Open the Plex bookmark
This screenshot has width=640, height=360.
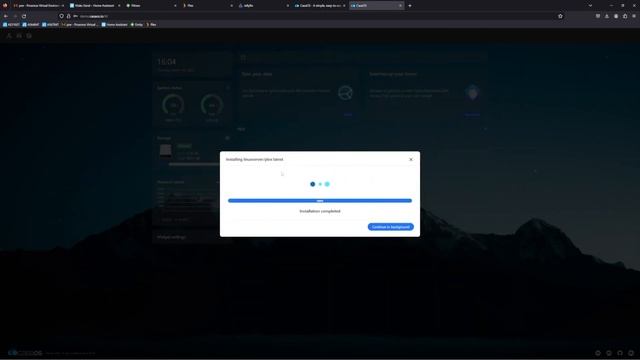[x=151, y=24]
